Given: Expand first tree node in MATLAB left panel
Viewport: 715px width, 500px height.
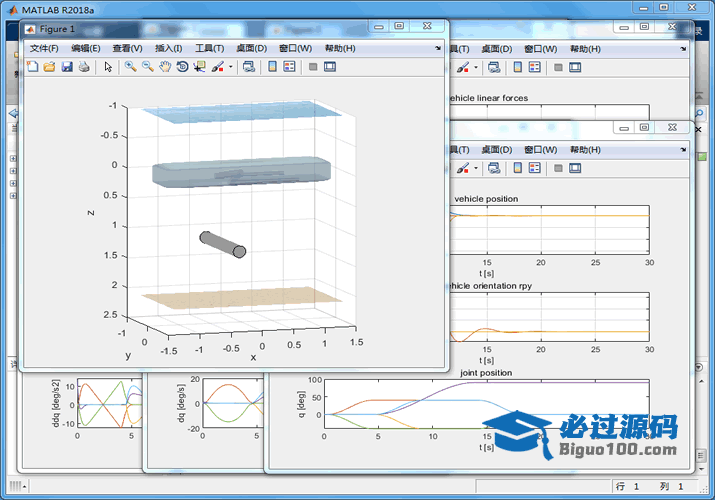Looking at the screenshot, I should (13, 159).
